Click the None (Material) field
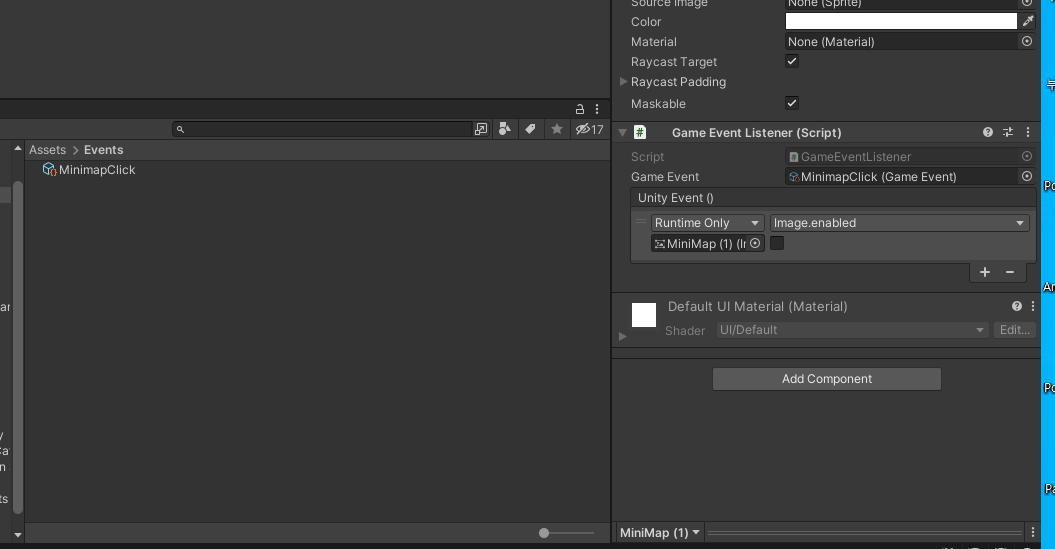The image size is (1055, 549). tap(903, 42)
